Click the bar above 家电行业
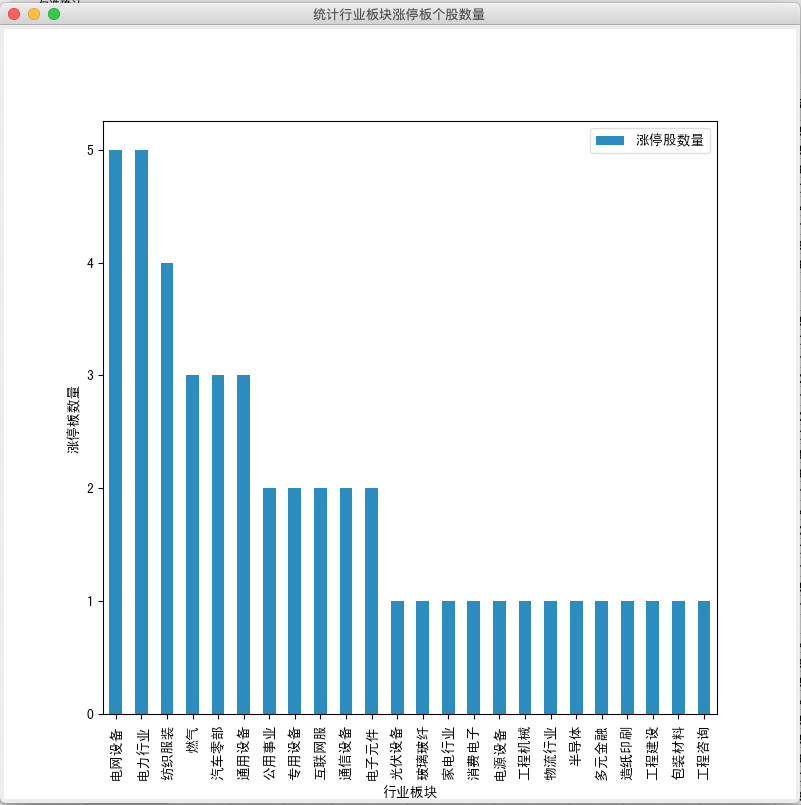This screenshot has width=801, height=805. tap(448, 658)
